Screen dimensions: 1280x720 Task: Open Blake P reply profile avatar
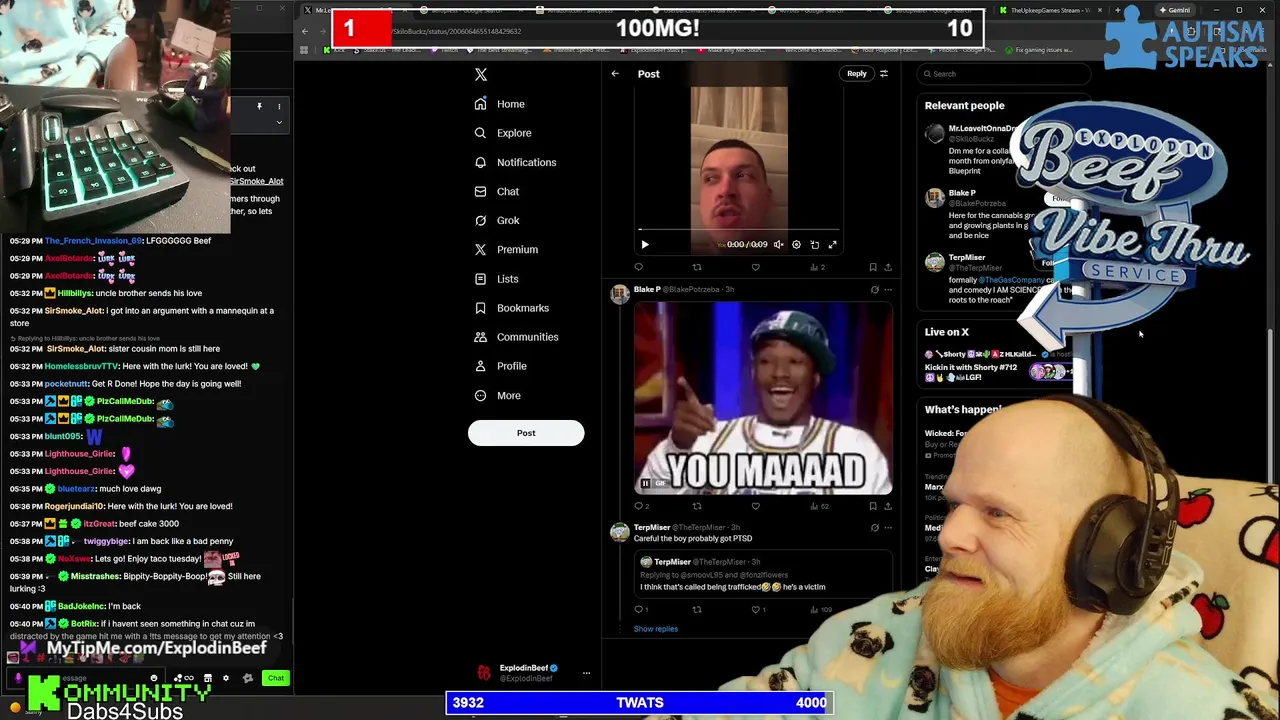(x=620, y=293)
